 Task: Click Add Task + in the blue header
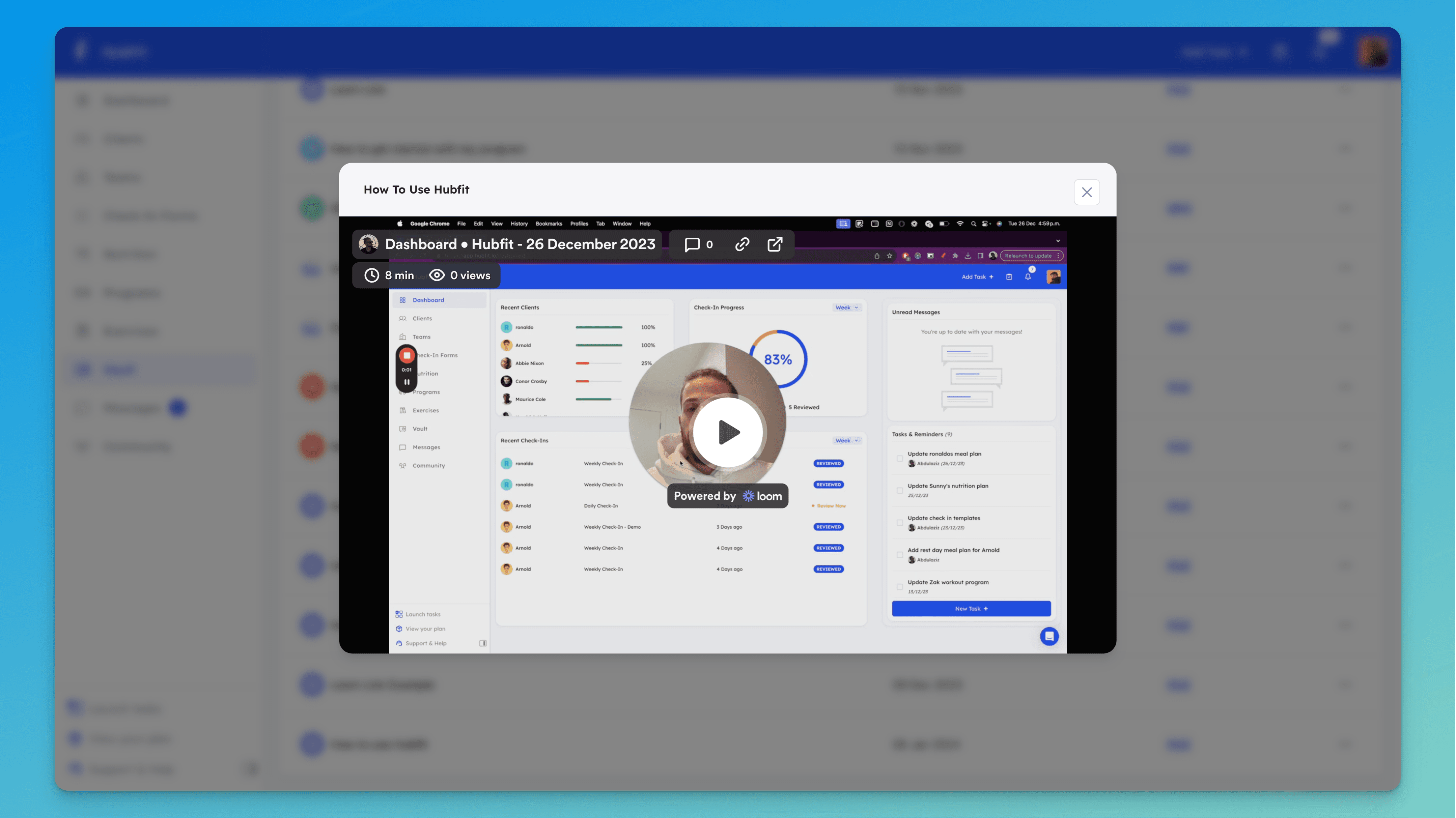coord(977,277)
